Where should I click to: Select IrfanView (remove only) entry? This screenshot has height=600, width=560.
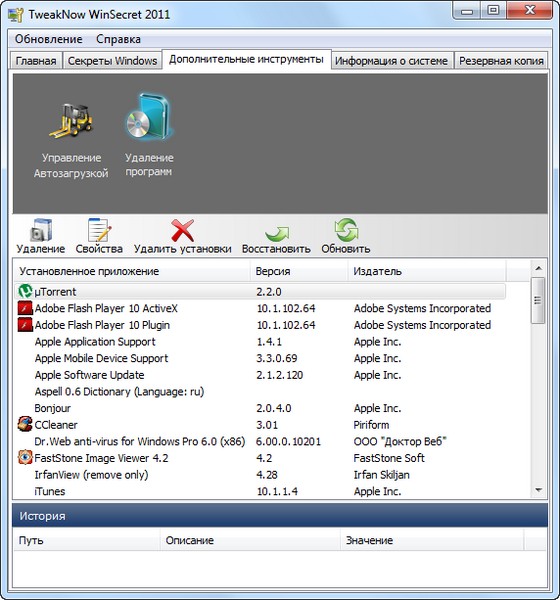[x=260, y=474]
